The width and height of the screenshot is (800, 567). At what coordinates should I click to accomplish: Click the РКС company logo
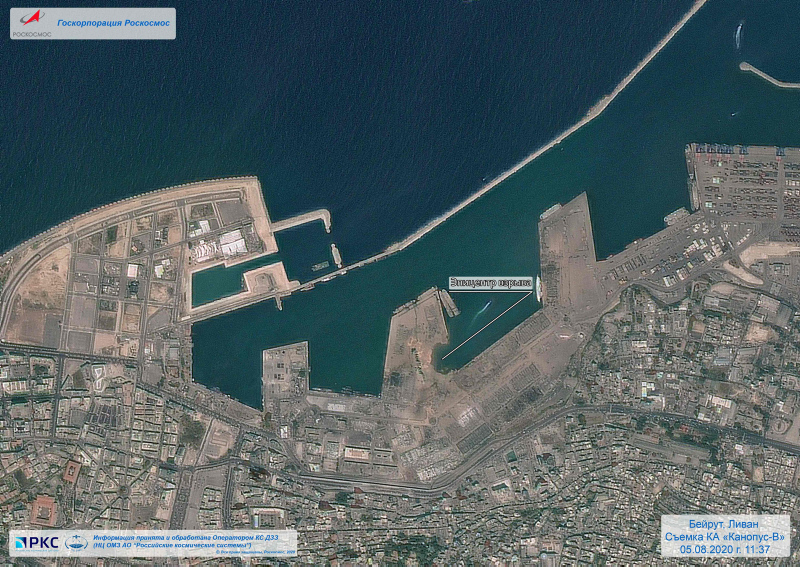[36, 542]
